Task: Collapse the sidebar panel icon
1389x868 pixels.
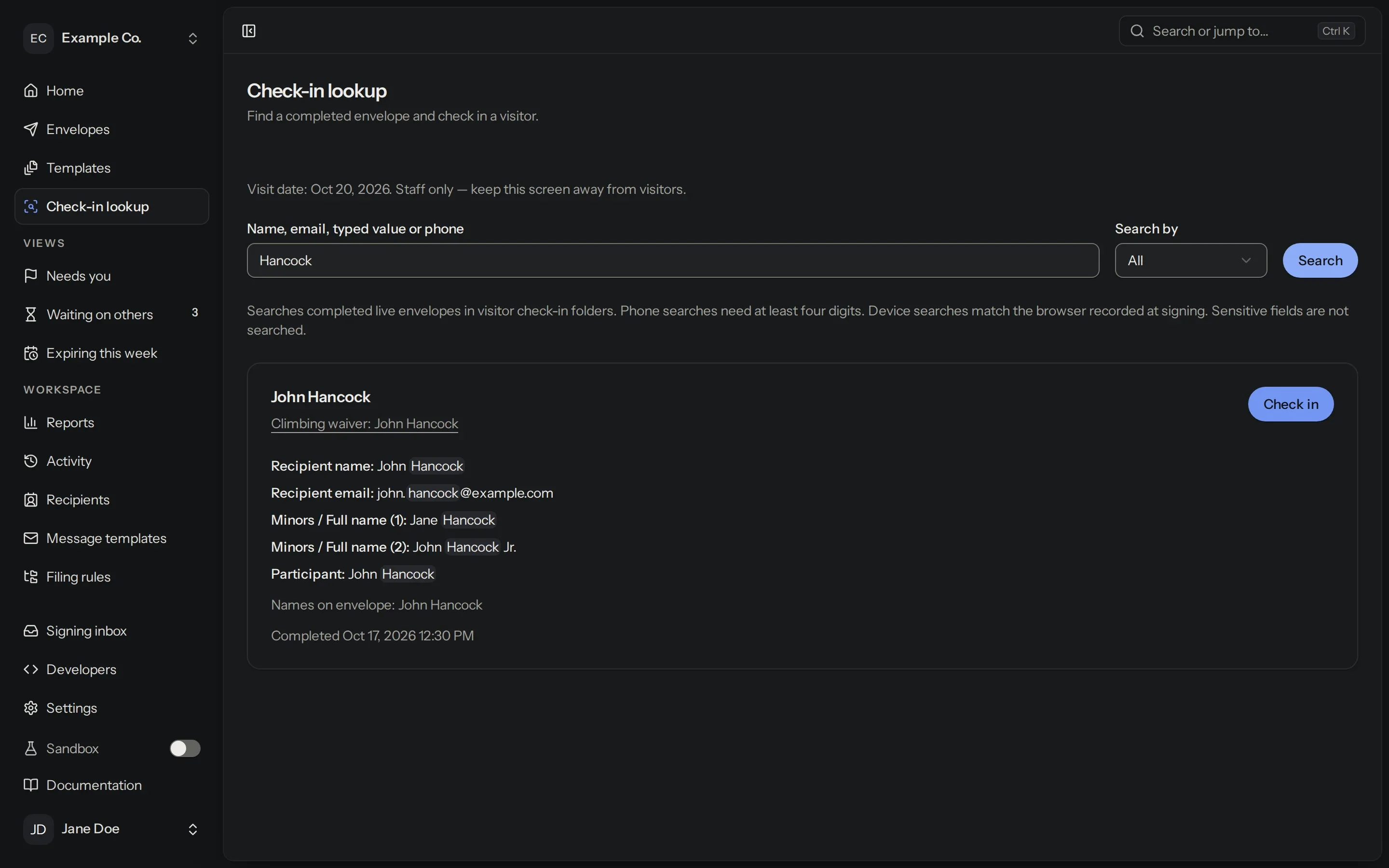Action: click(248, 31)
